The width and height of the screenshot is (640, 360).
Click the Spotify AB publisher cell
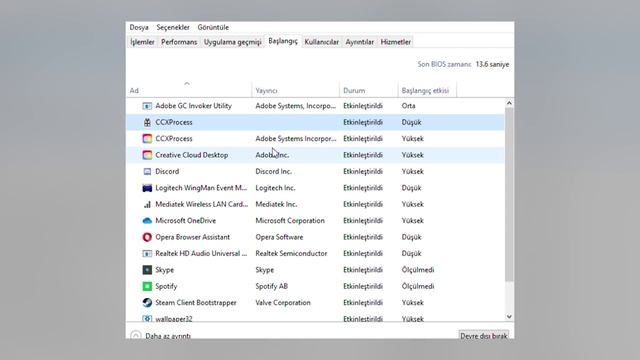tap(271, 286)
